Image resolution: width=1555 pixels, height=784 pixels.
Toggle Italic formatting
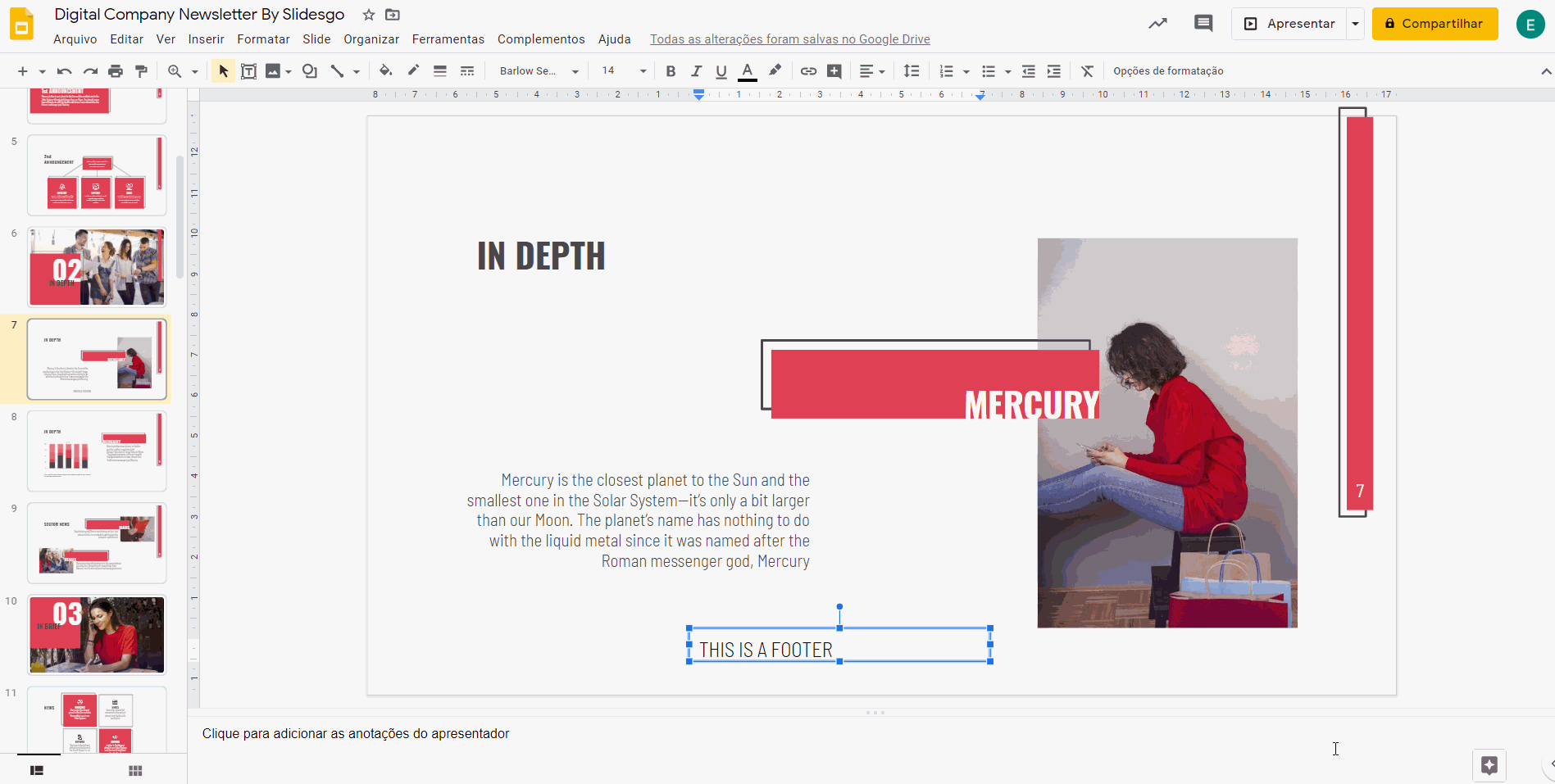pos(696,71)
